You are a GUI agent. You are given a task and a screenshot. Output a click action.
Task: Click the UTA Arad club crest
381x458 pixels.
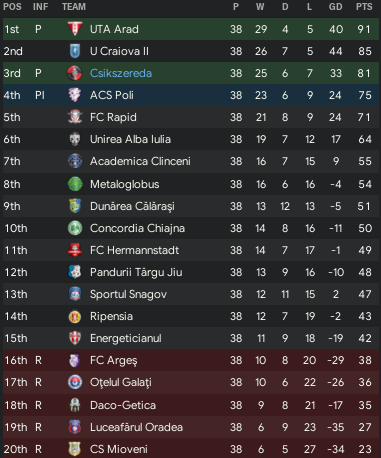(x=75, y=29)
